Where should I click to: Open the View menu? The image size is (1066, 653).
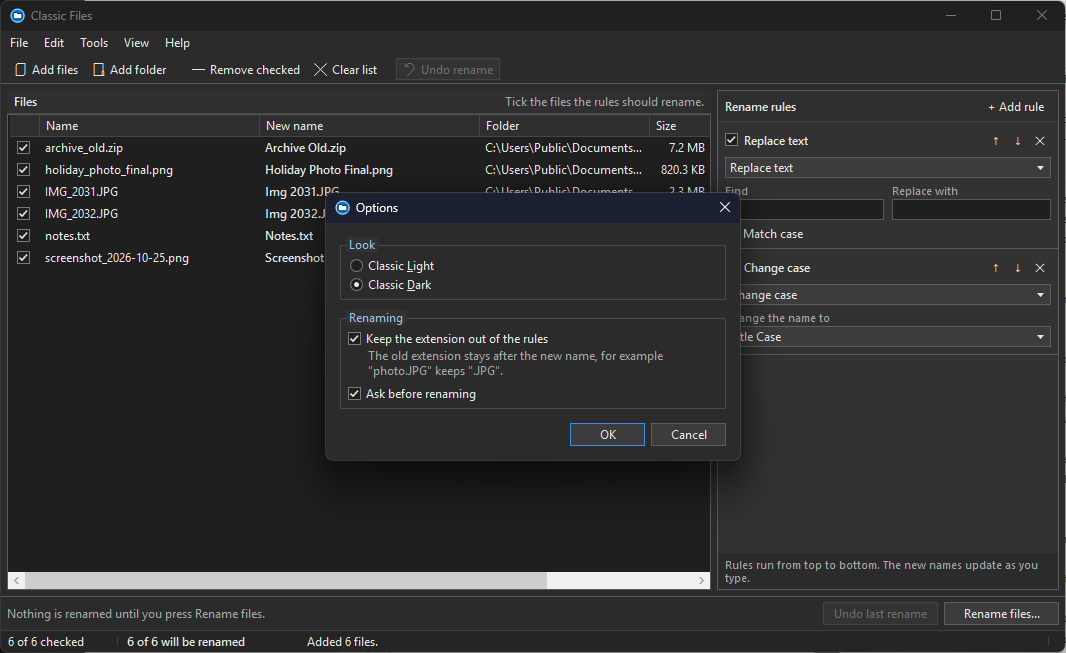(x=136, y=43)
